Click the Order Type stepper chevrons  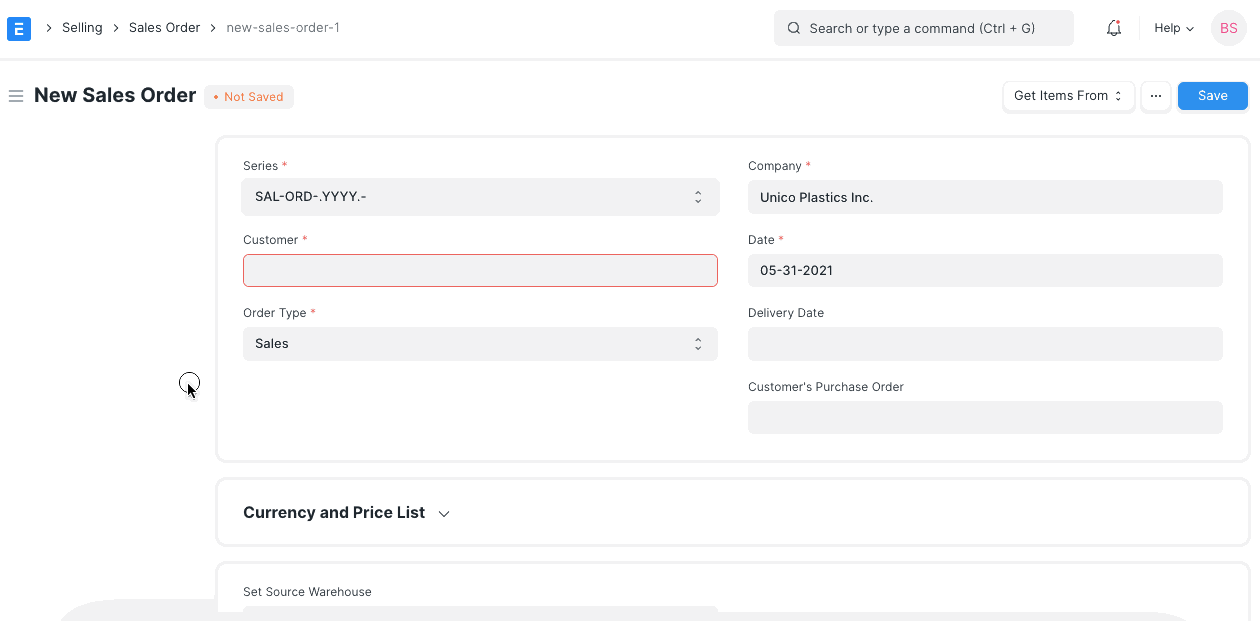(698, 343)
